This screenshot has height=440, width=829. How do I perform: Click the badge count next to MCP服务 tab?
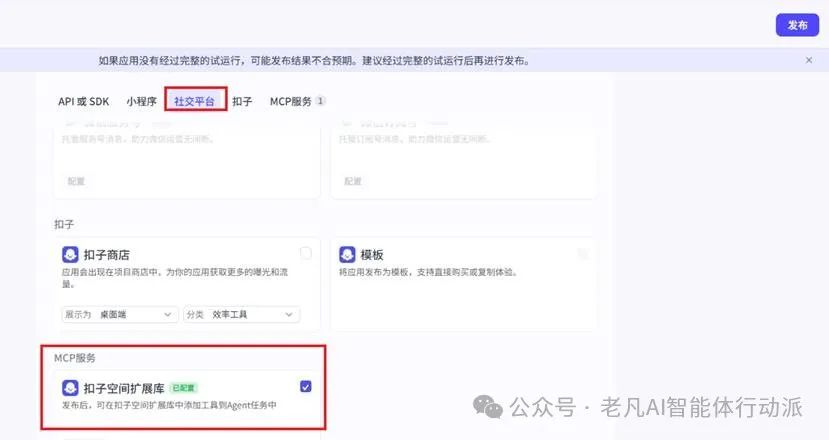[x=320, y=101]
